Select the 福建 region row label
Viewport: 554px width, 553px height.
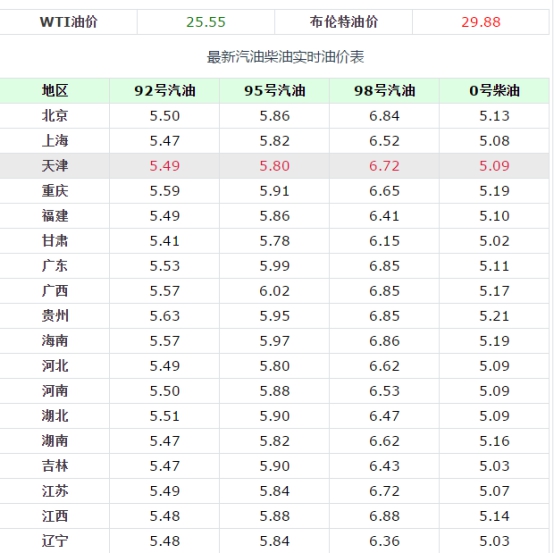tap(54, 216)
